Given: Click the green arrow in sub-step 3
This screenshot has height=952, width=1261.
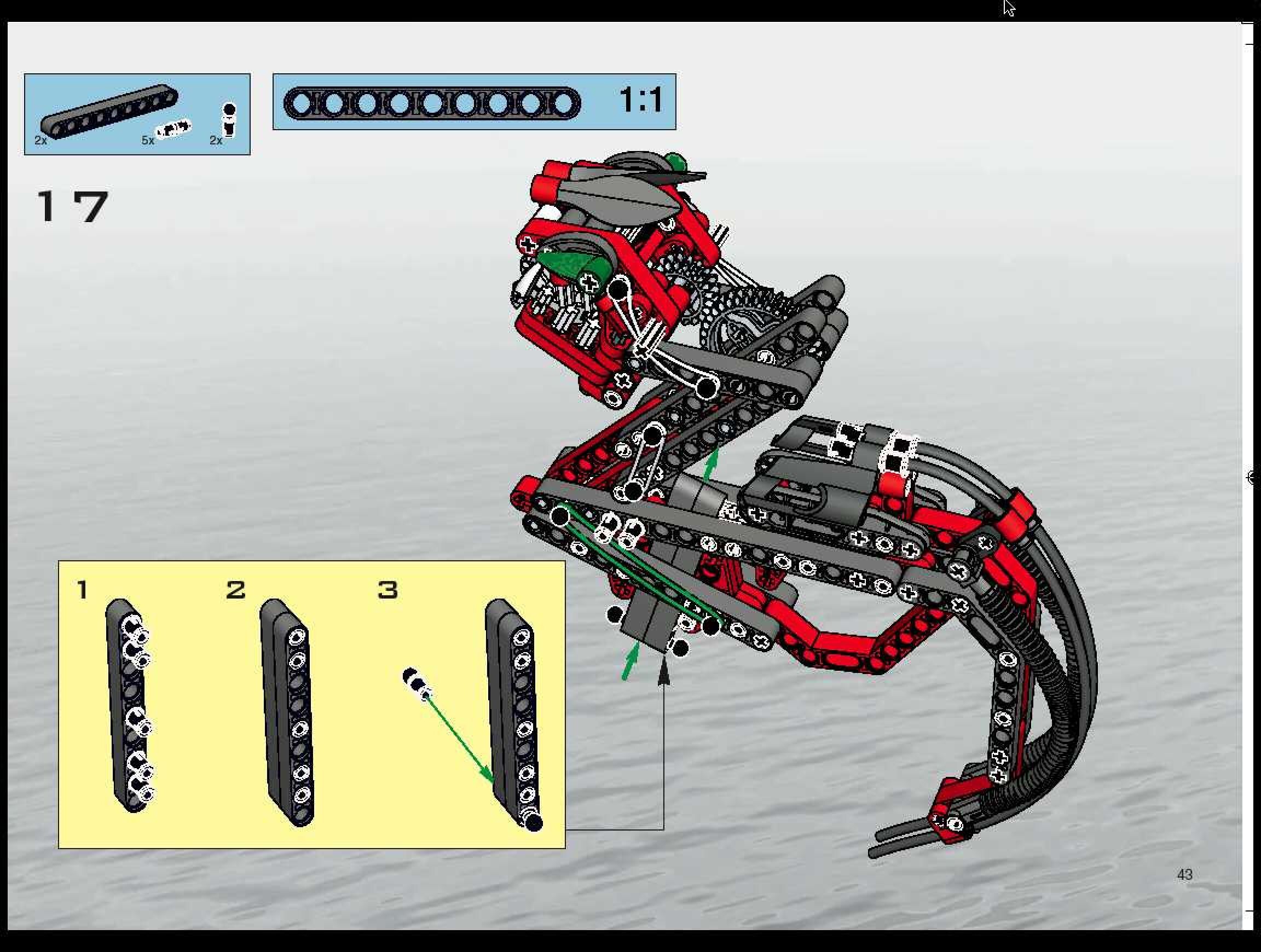Looking at the screenshot, I should (460, 739).
